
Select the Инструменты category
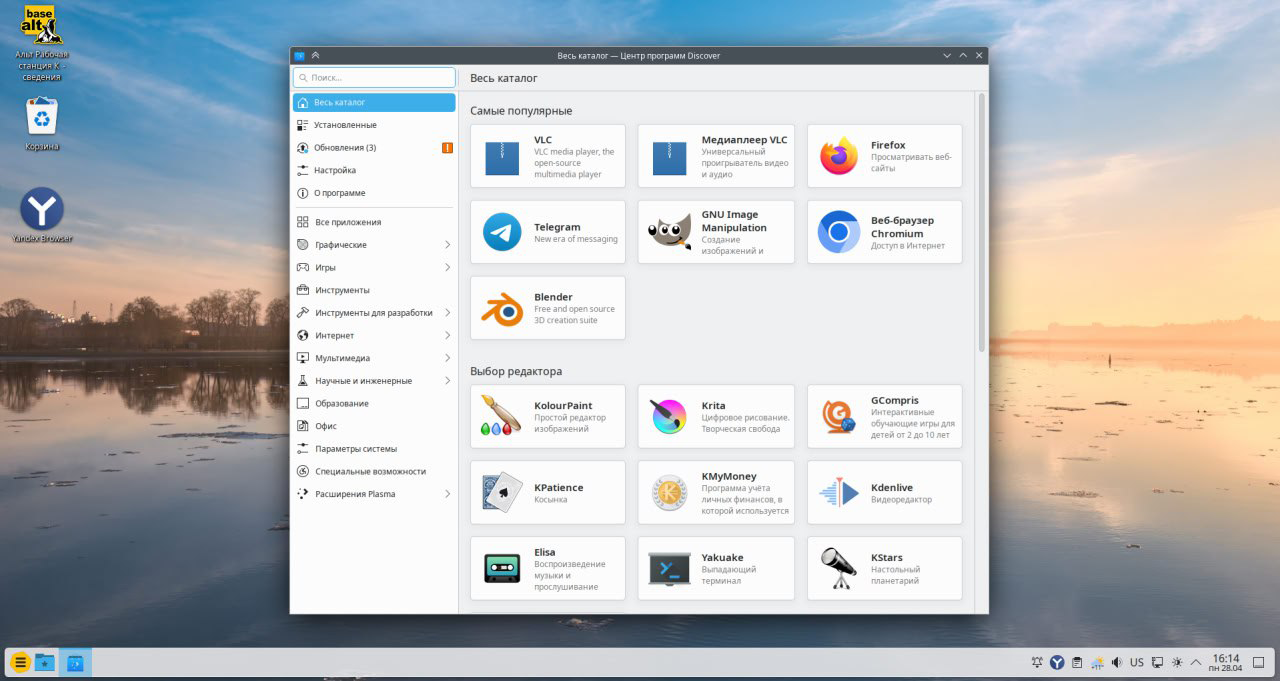(x=374, y=290)
